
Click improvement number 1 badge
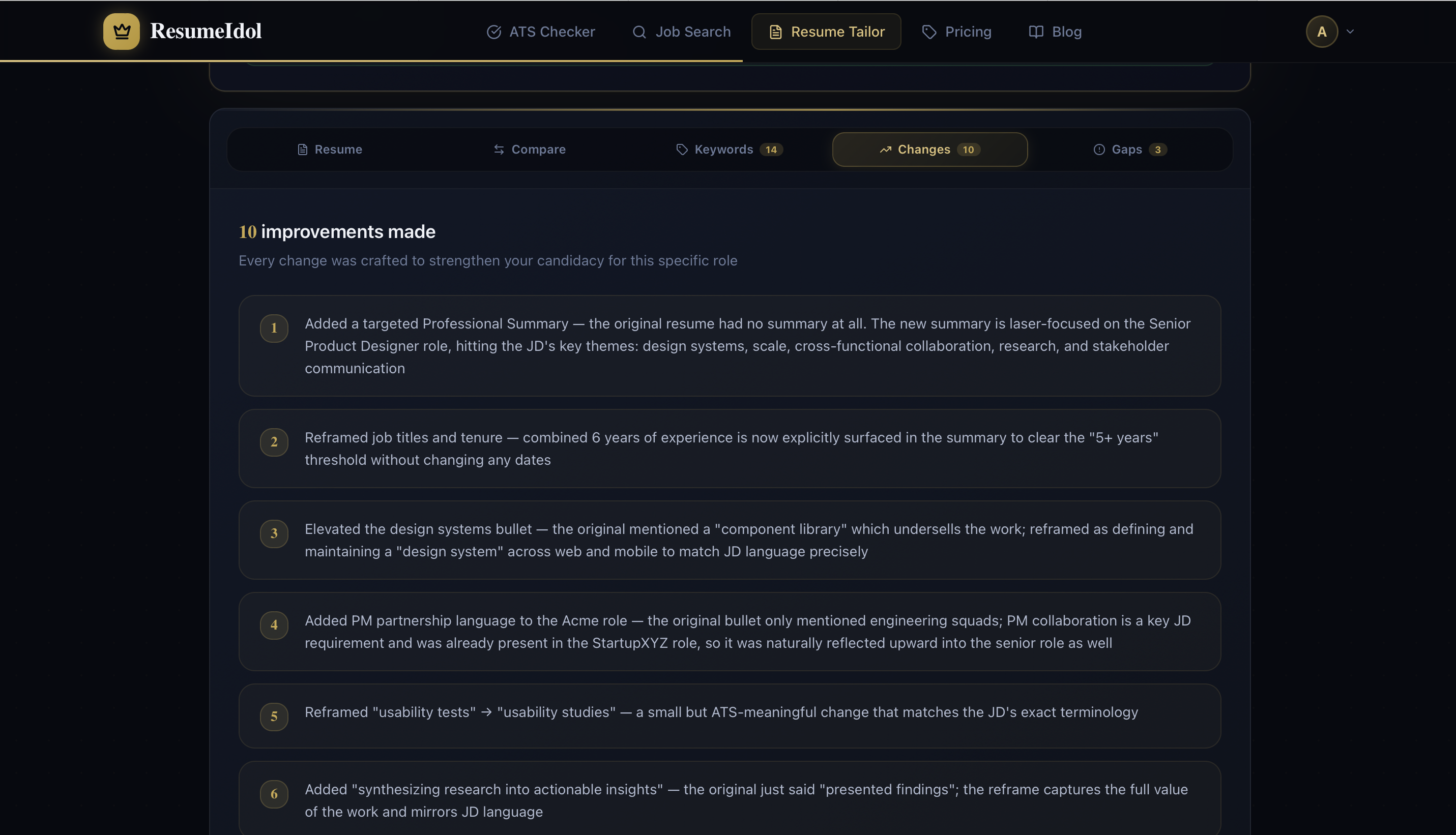click(x=274, y=328)
